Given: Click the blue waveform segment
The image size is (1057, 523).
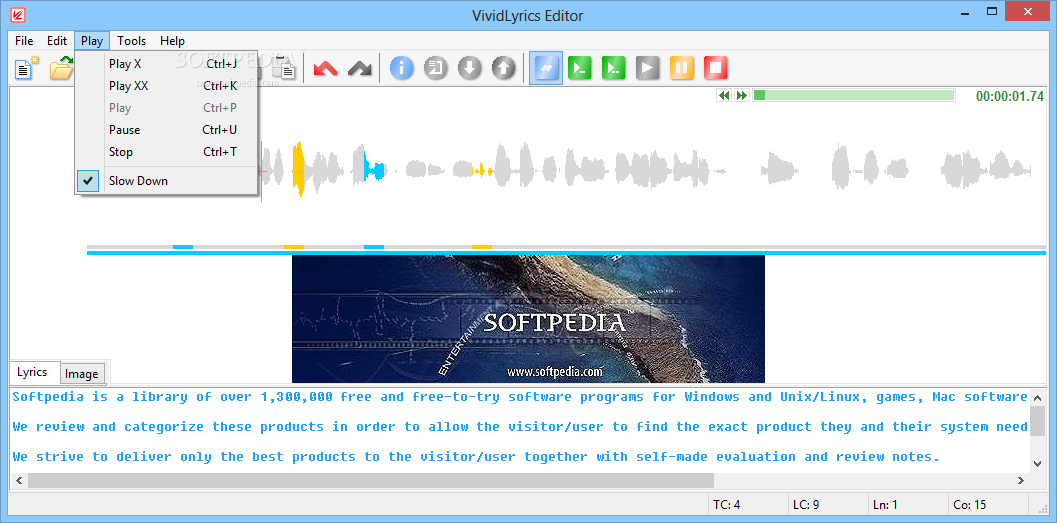Looking at the screenshot, I should (x=374, y=169).
